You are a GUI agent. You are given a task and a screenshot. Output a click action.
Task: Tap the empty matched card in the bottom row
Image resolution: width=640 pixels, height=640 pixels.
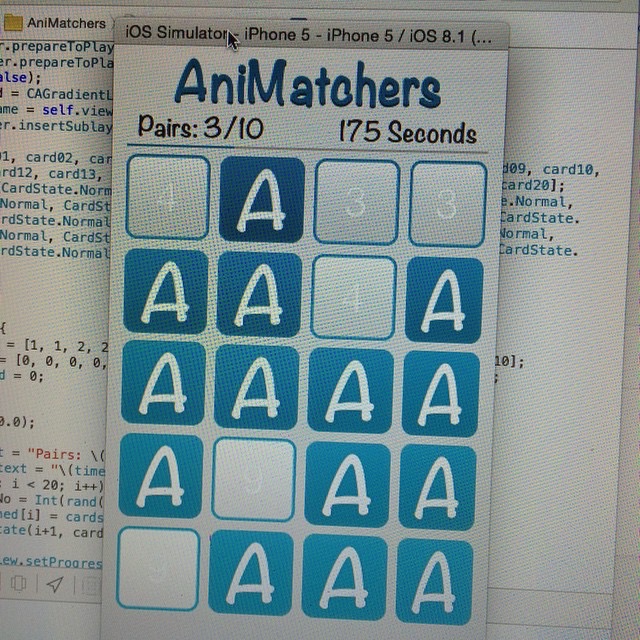click(x=158, y=569)
